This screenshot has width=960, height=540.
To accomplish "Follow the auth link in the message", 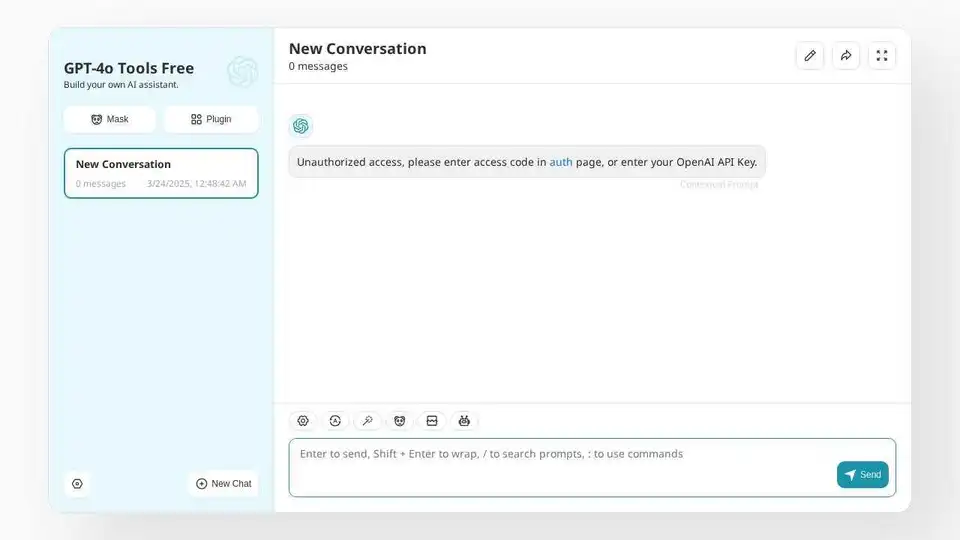I will [561, 162].
